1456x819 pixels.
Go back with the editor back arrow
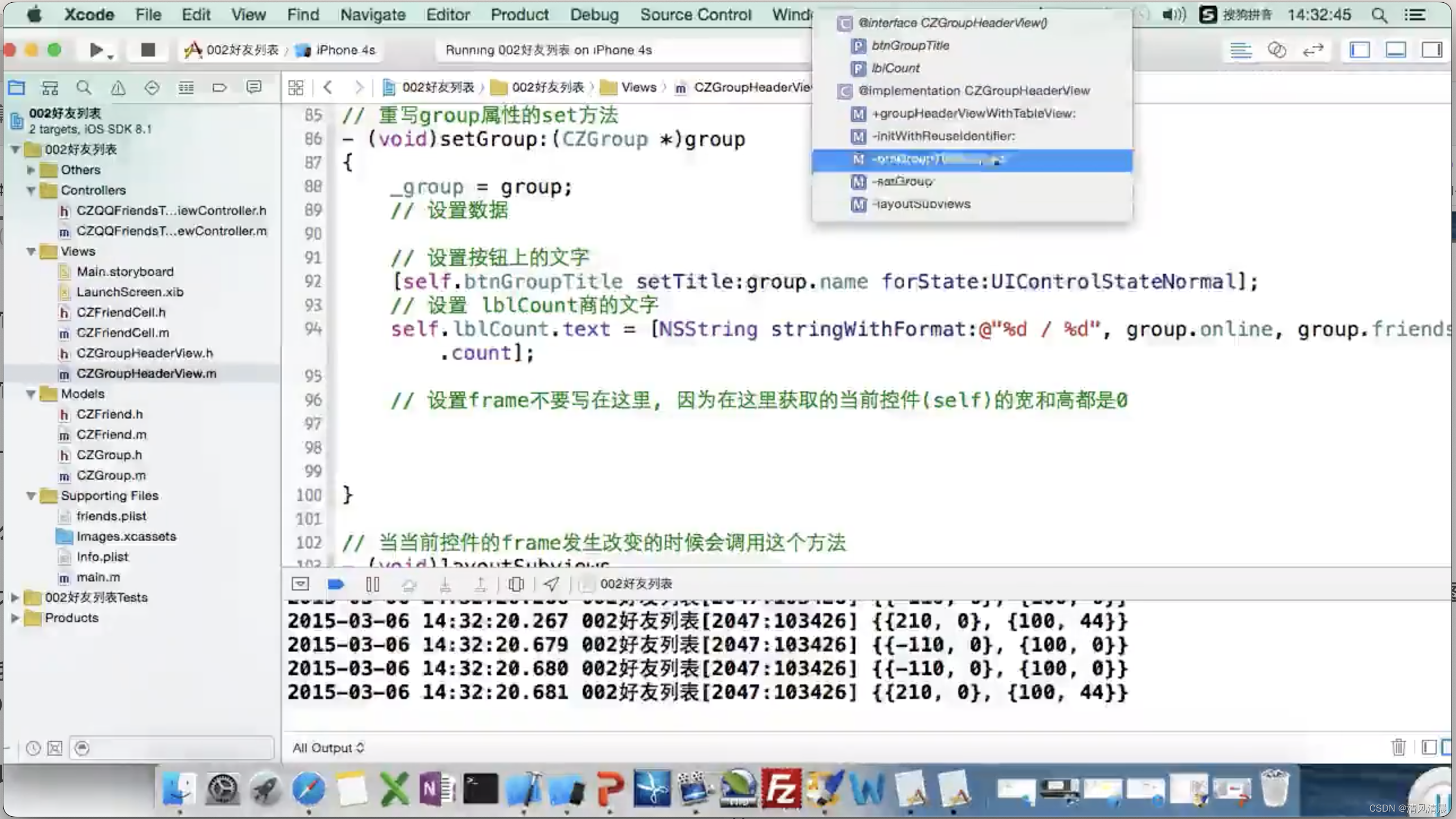328,88
